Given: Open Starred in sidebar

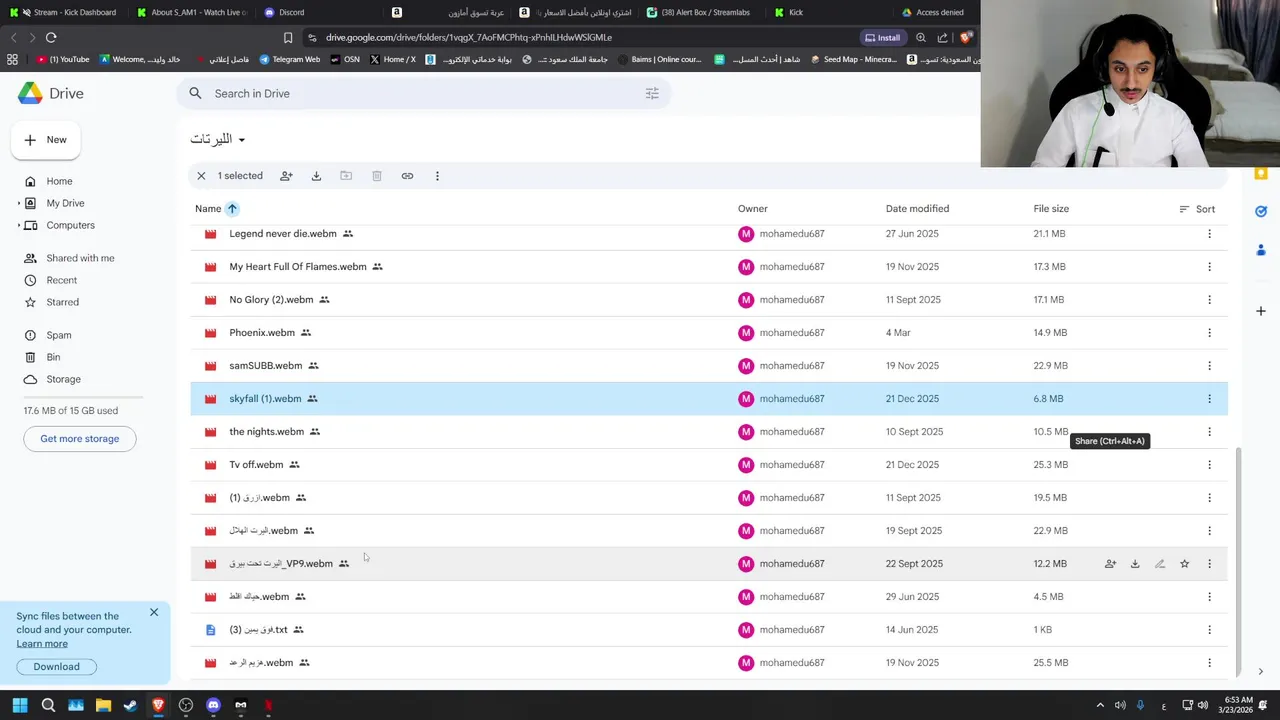Looking at the screenshot, I should coord(62,302).
